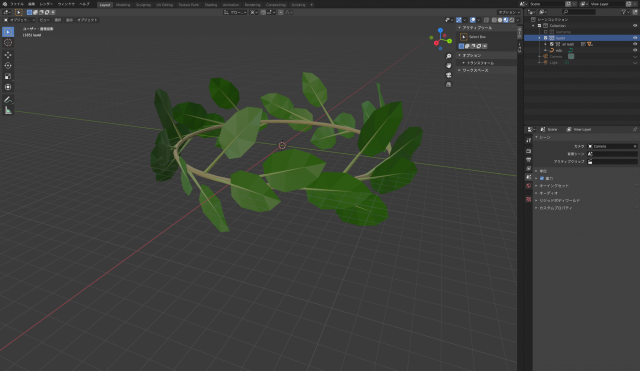Image resolution: width=640 pixels, height=371 pixels.
Task: Click the red X axis on navigation gizmo
Action: [x=436, y=43]
